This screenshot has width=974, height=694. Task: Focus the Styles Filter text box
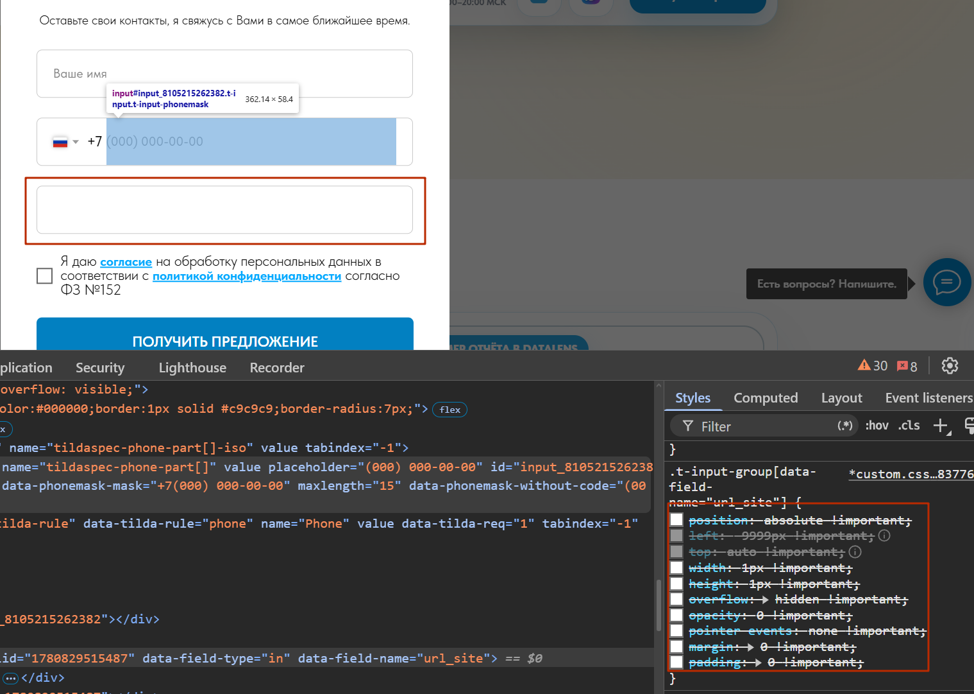765,426
